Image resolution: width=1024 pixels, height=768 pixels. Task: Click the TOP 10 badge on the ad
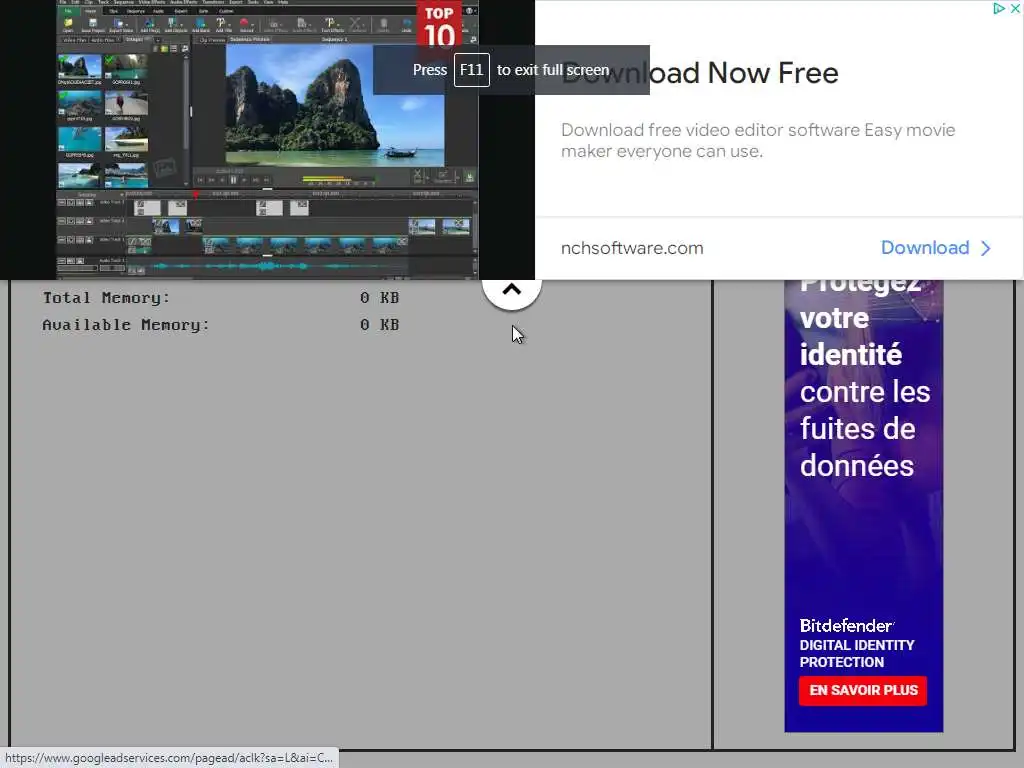(439, 27)
